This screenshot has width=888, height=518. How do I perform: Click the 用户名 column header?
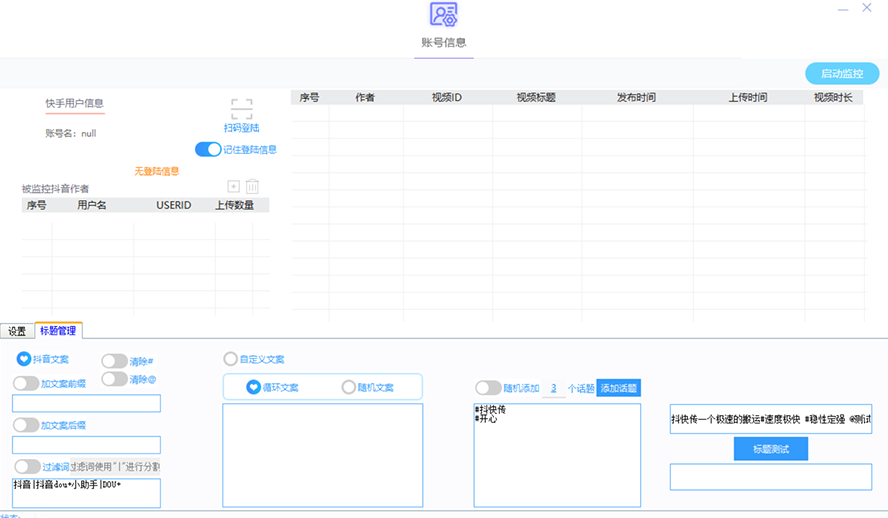92,205
